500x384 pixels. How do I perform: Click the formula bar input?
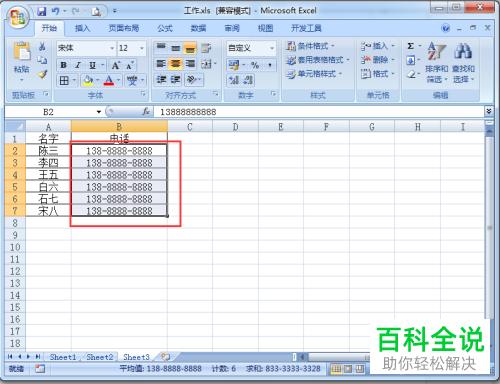(x=318, y=112)
